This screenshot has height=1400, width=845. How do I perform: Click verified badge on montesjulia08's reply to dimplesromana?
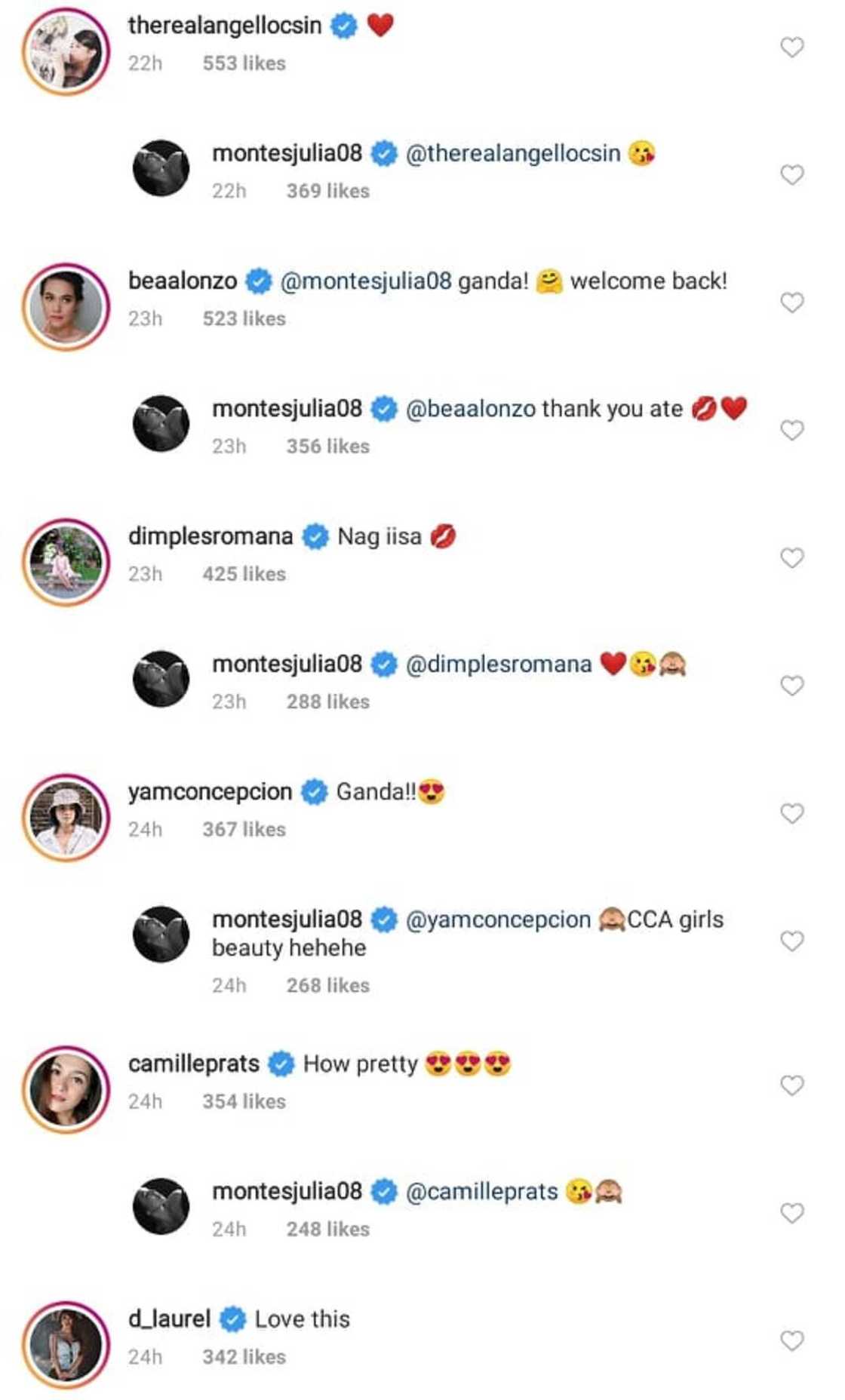point(385,664)
